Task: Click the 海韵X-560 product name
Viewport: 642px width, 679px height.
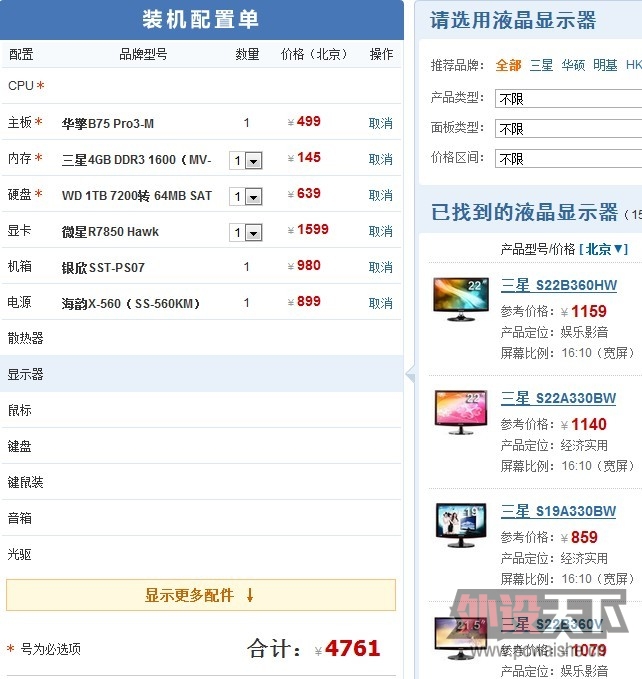Action: click(131, 304)
